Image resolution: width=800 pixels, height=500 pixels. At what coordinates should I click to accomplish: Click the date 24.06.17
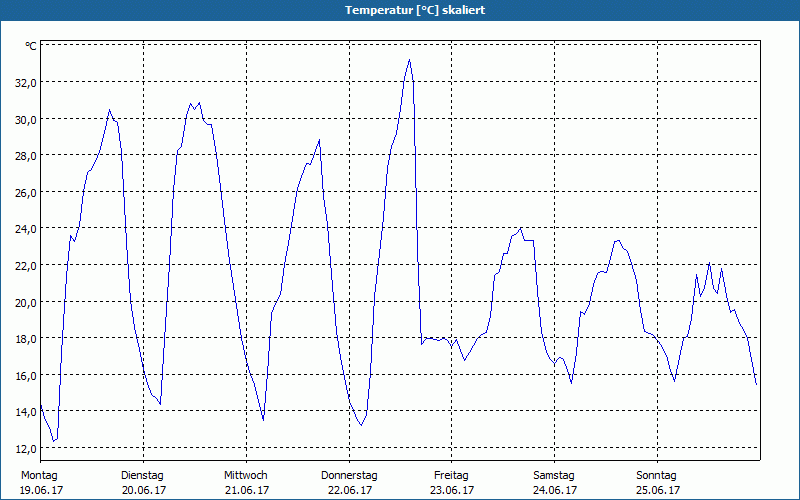[x=555, y=490]
